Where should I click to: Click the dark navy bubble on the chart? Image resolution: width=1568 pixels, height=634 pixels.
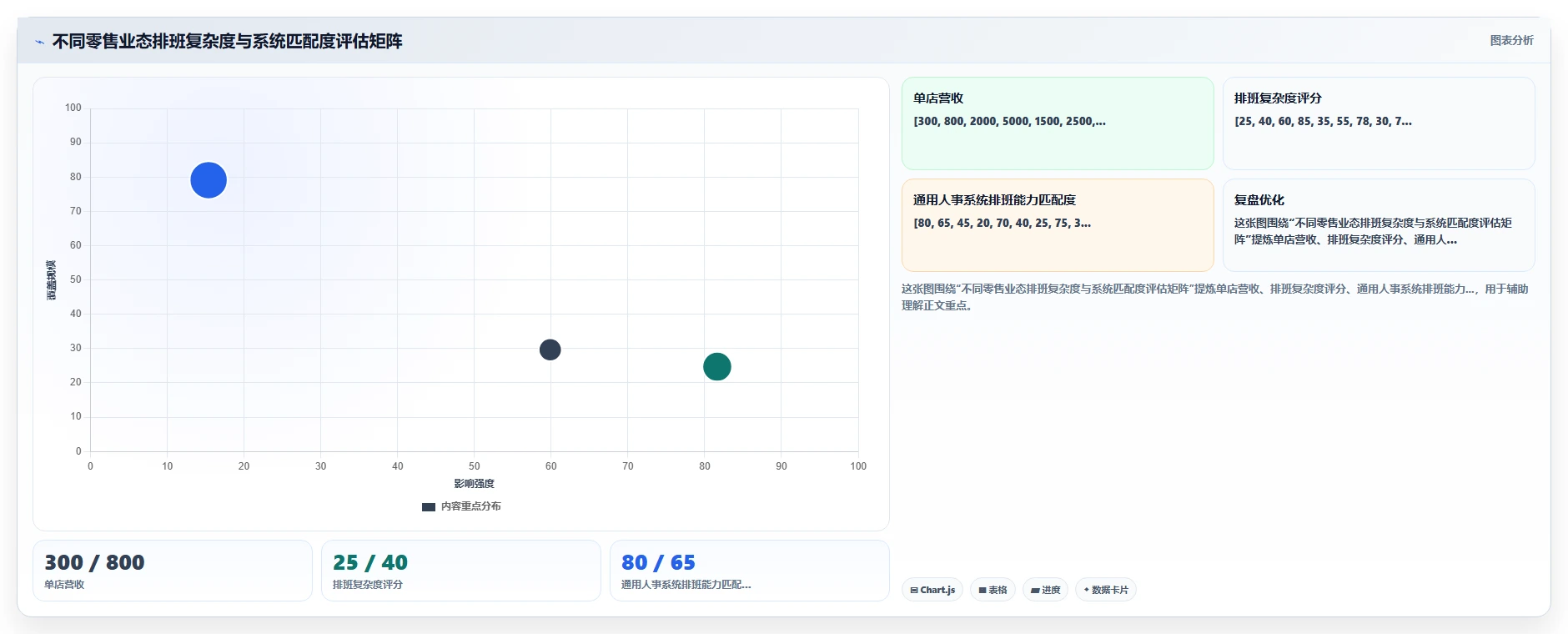(550, 350)
